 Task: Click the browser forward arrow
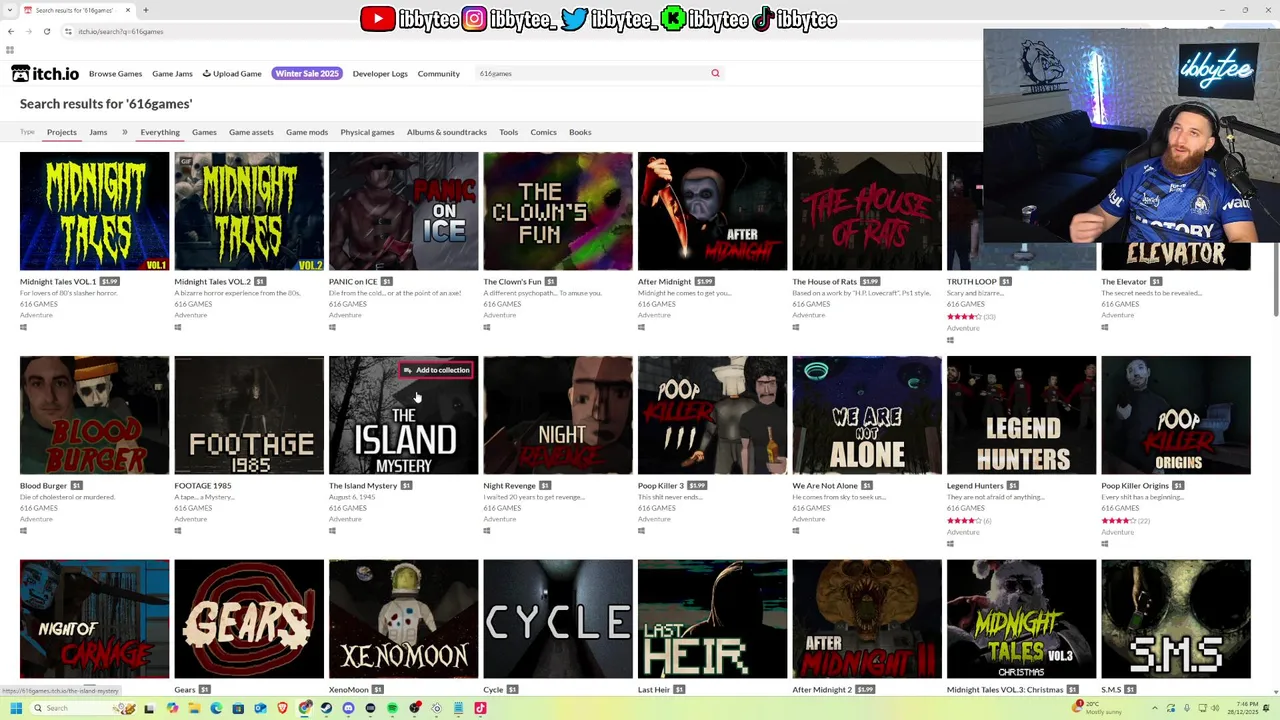28,31
